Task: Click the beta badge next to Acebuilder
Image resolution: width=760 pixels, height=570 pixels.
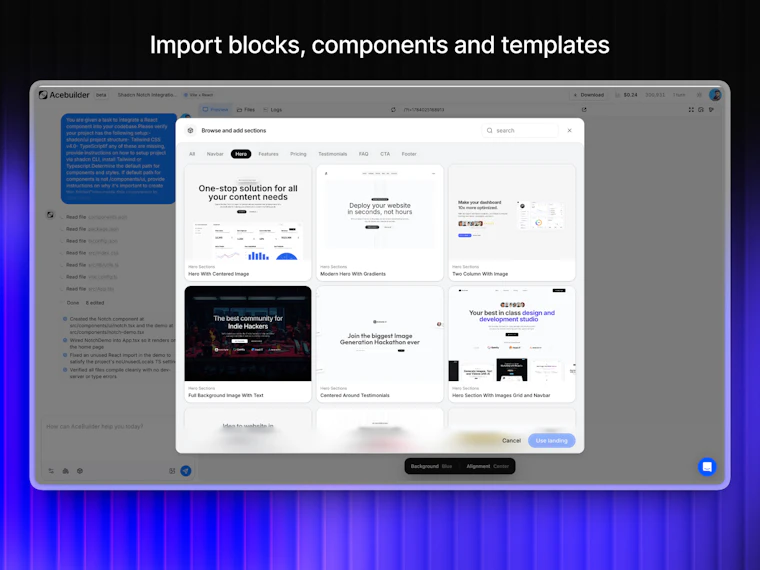Action: coord(101,95)
